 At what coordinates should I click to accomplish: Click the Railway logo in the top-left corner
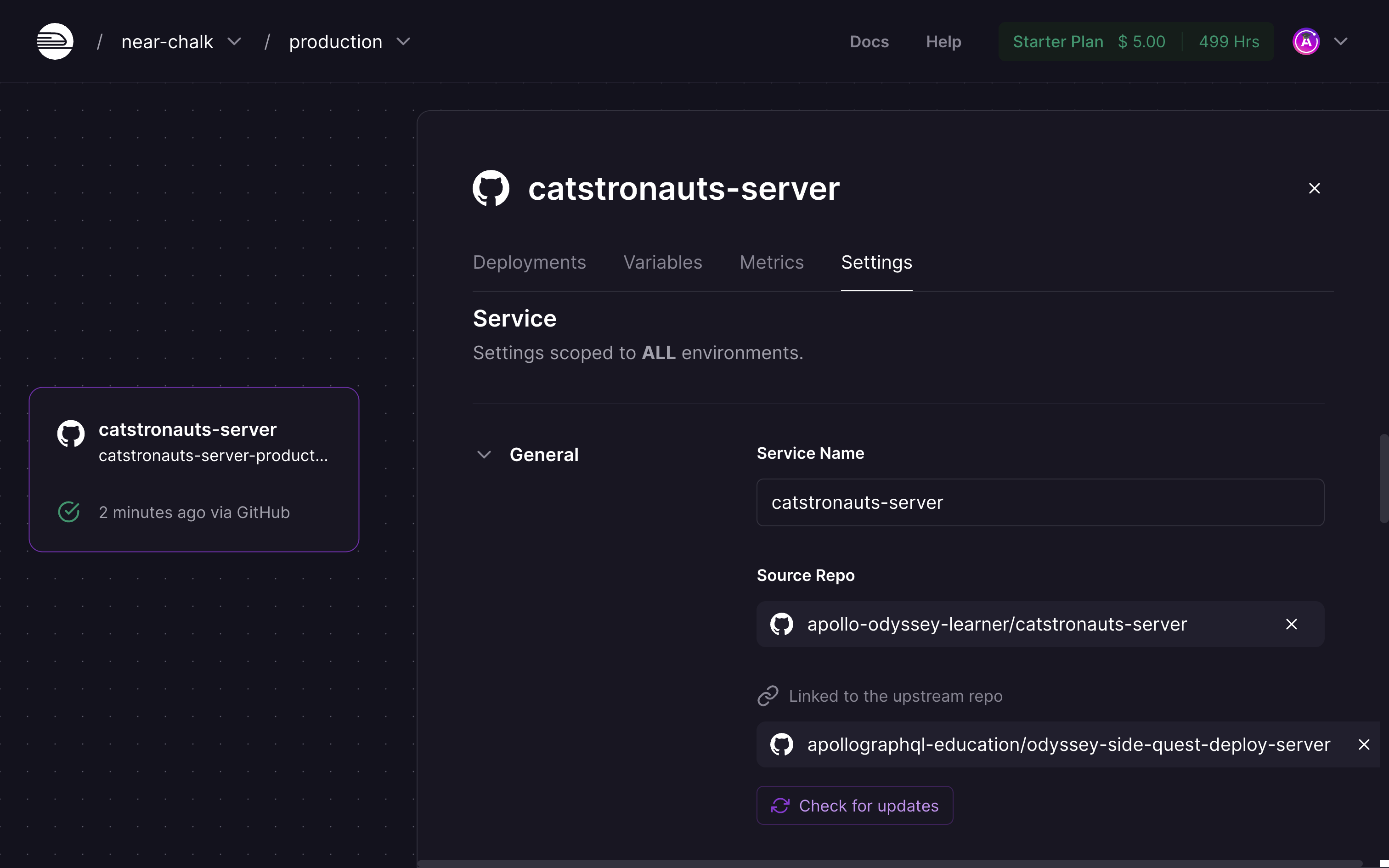[x=55, y=41]
